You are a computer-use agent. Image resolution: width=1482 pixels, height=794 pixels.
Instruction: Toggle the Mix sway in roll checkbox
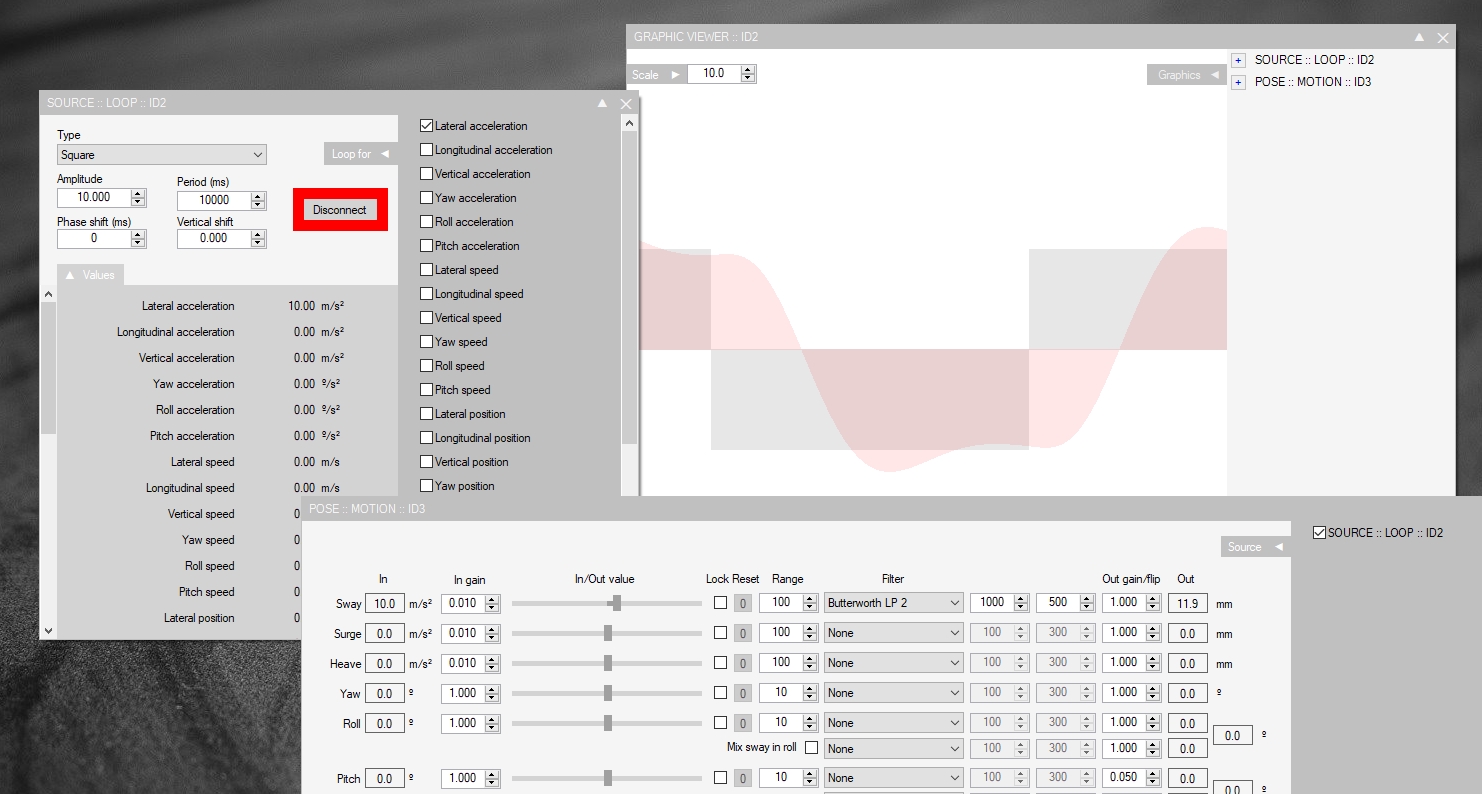(x=811, y=748)
